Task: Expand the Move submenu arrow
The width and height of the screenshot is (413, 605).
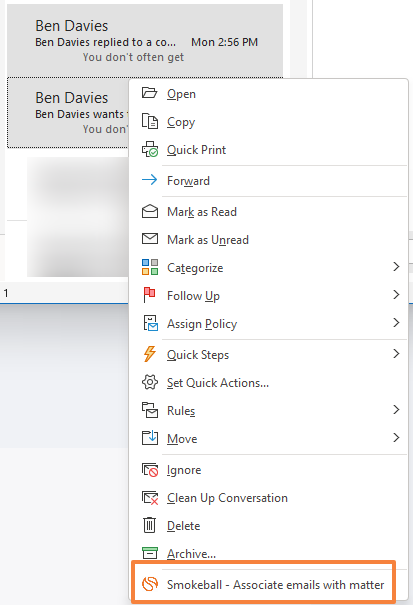Action: (x=396, y=438)
